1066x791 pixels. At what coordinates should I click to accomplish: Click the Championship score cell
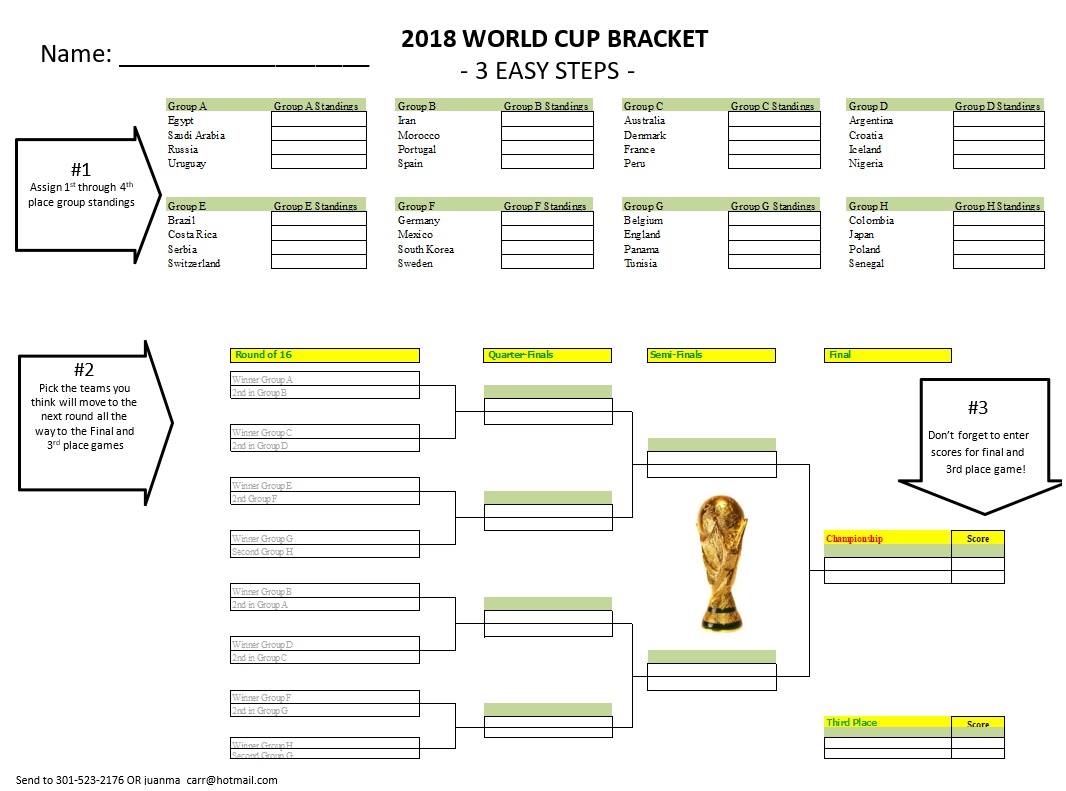977,563
